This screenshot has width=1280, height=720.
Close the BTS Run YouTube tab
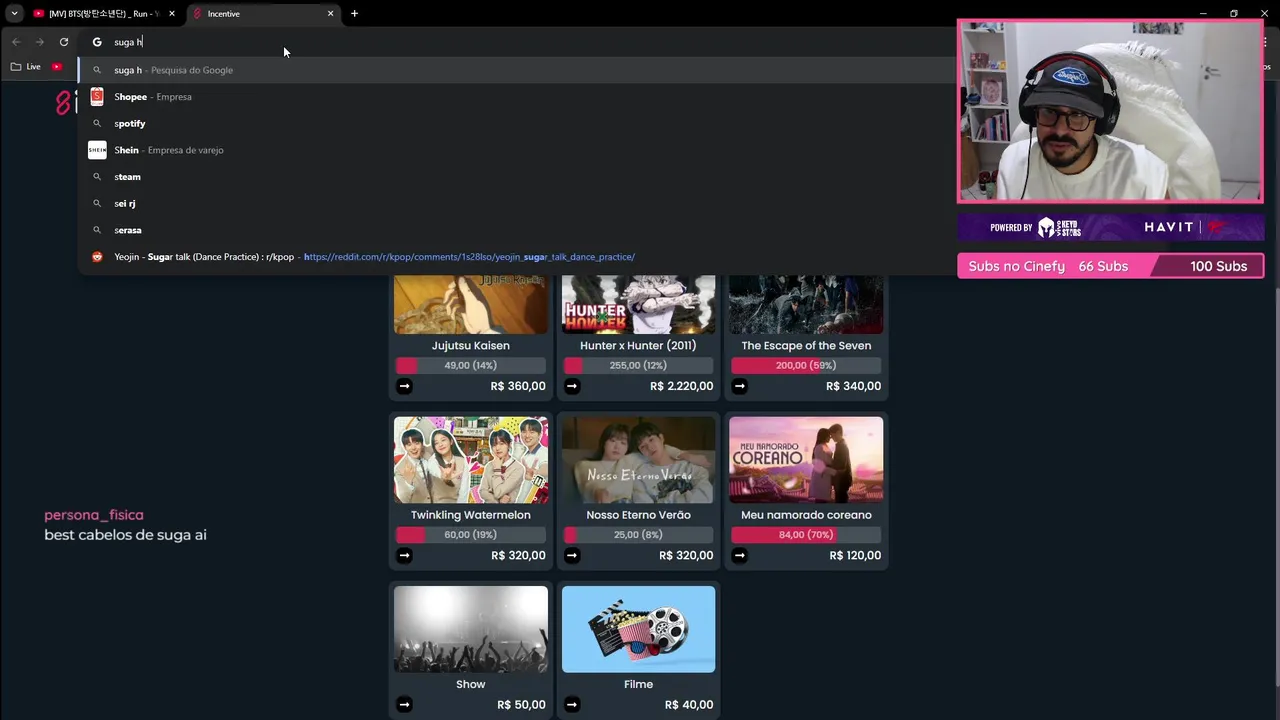coord(172,14)
